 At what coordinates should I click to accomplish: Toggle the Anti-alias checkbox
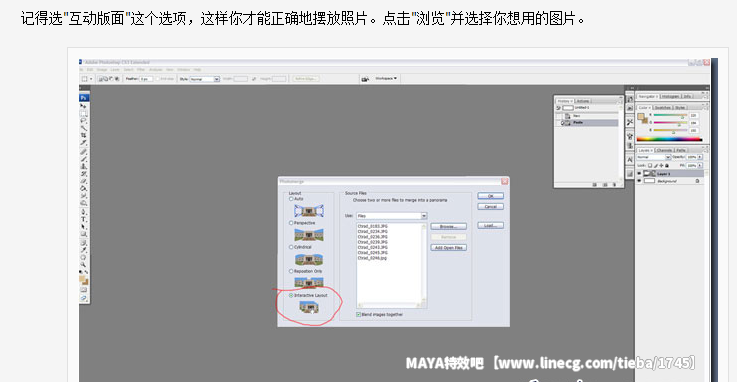click(157, 78)
